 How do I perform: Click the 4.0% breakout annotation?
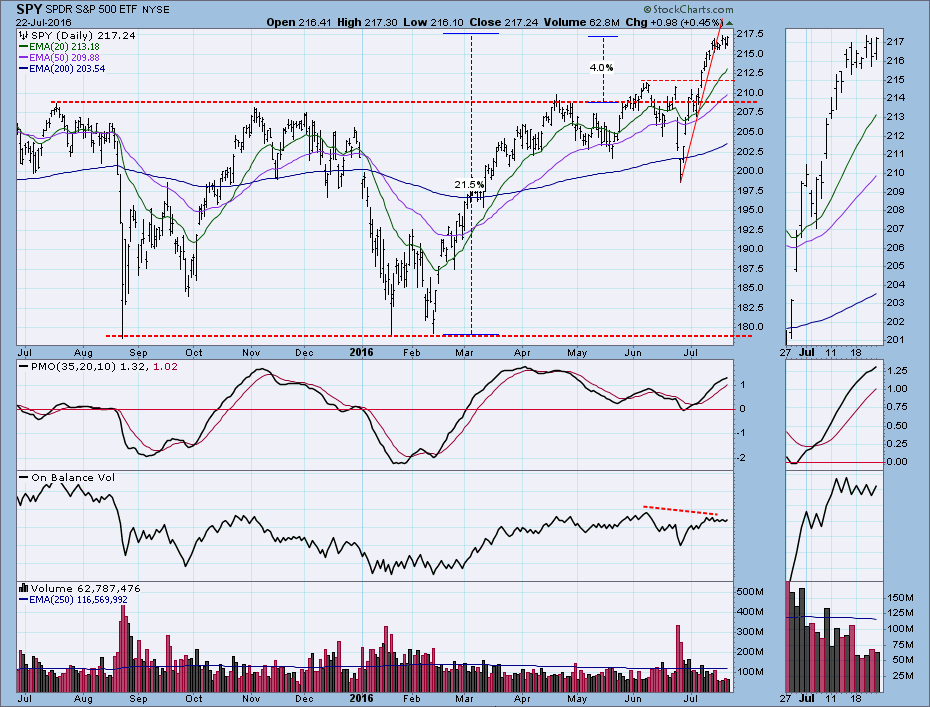[601, 68]
